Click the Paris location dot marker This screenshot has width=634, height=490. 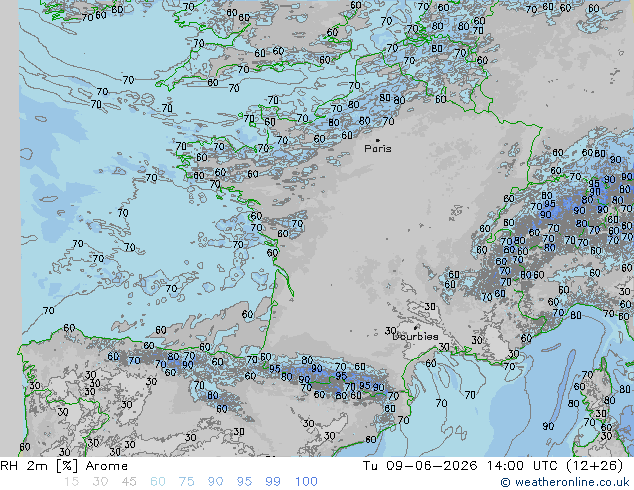click(378, 140)
